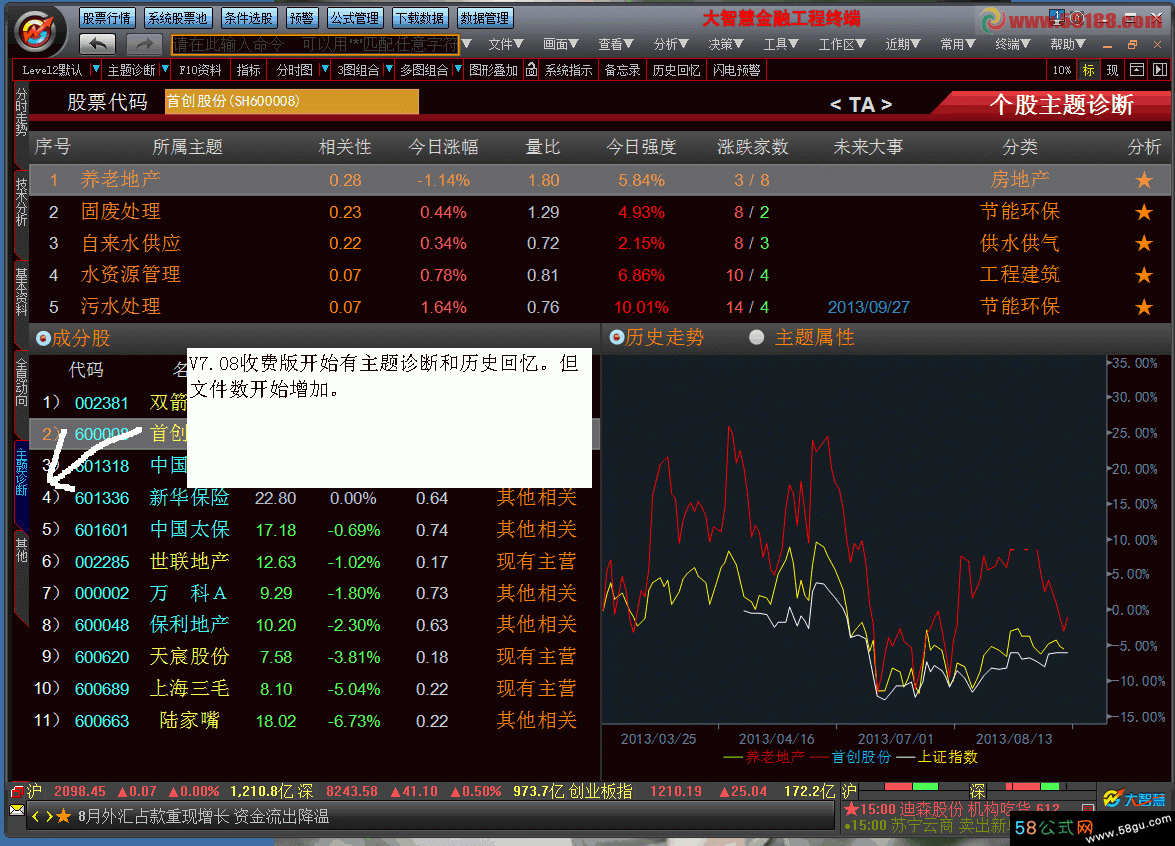Screen dimensions: 1175x846
Task: Click the command input box at top
Action: (315, 44)
